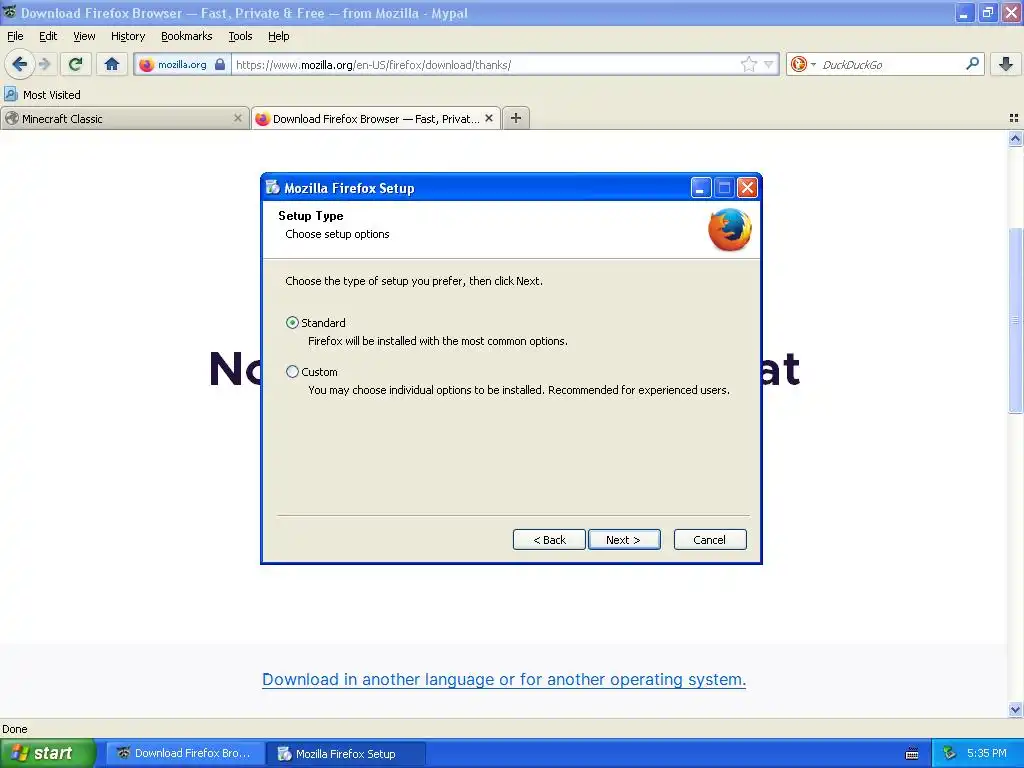
Task: Click the Mypal raccoon title bar icon
Action: (9, 12)
